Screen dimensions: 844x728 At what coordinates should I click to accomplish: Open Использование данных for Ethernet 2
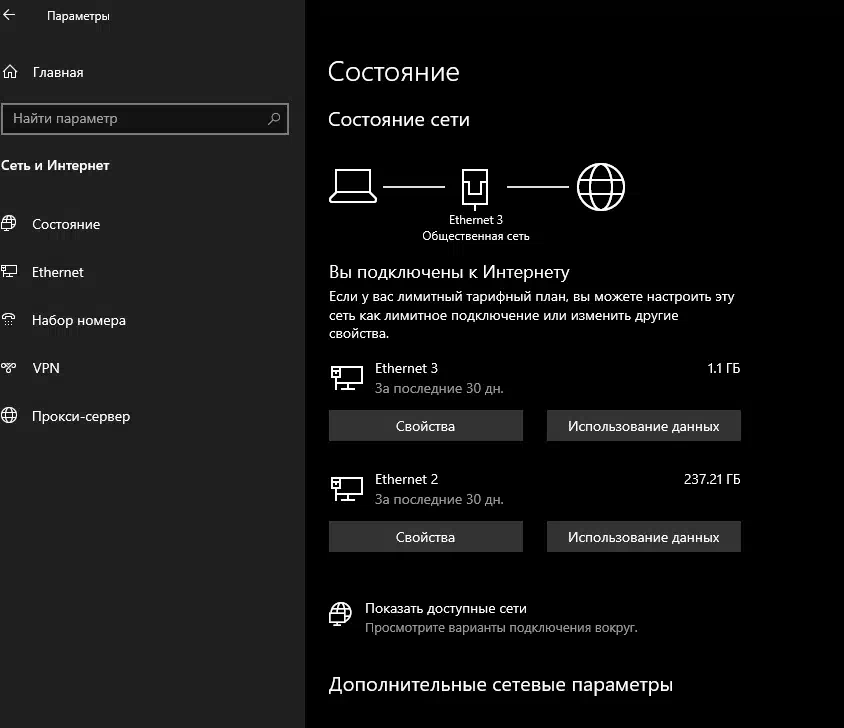tap(644, 537)
